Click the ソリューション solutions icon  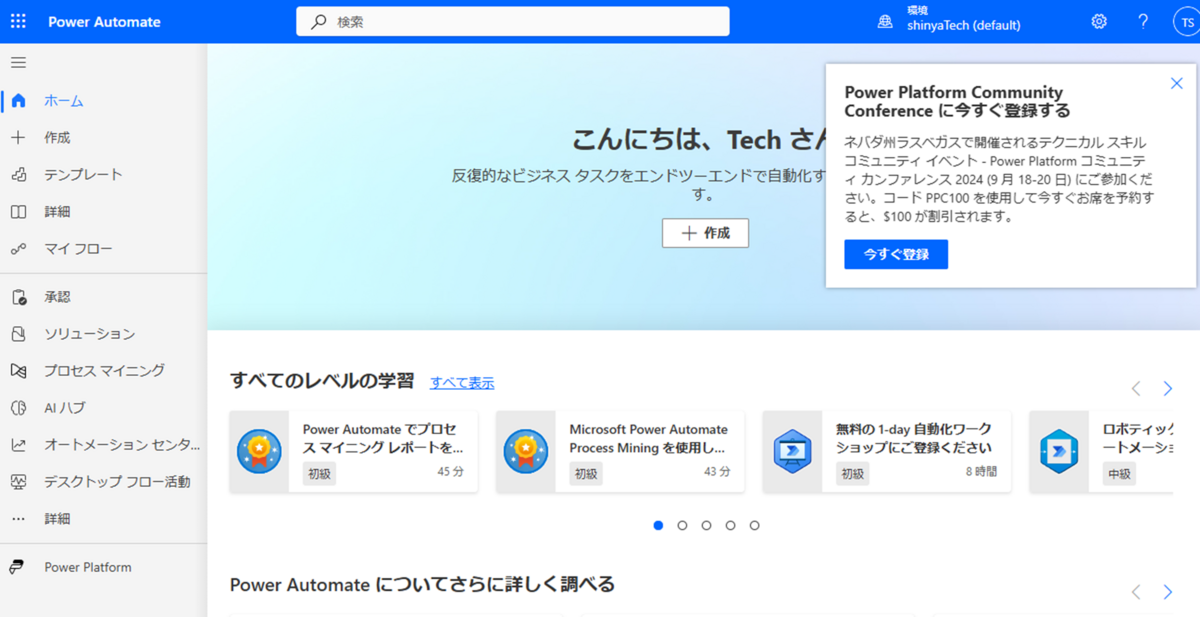point(18,334)
